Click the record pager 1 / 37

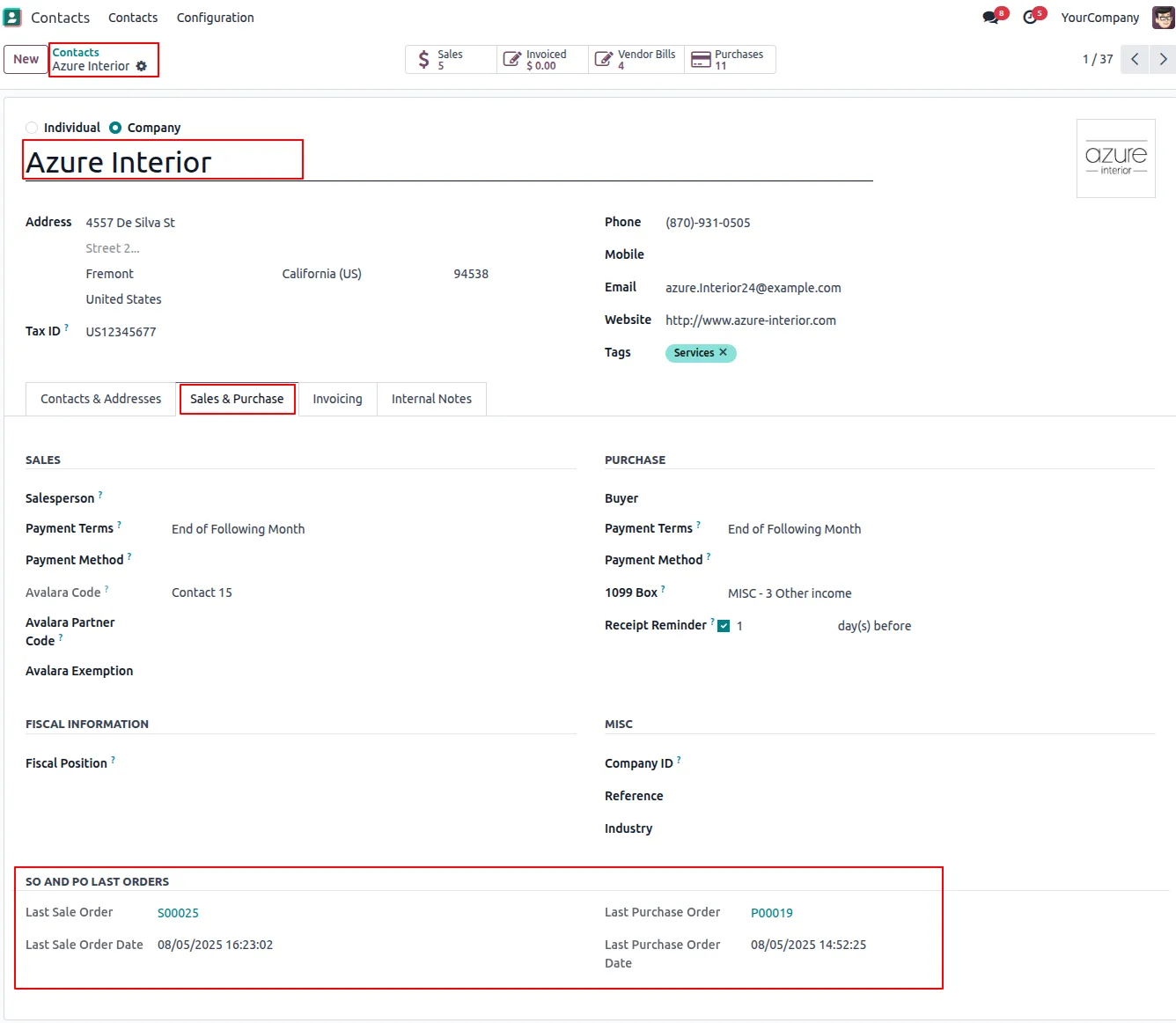(x=1098, y=59)
